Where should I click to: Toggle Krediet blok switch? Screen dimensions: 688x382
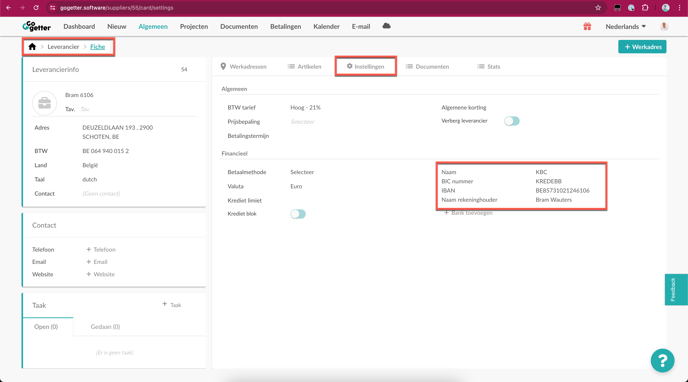[x=298, y=214]
